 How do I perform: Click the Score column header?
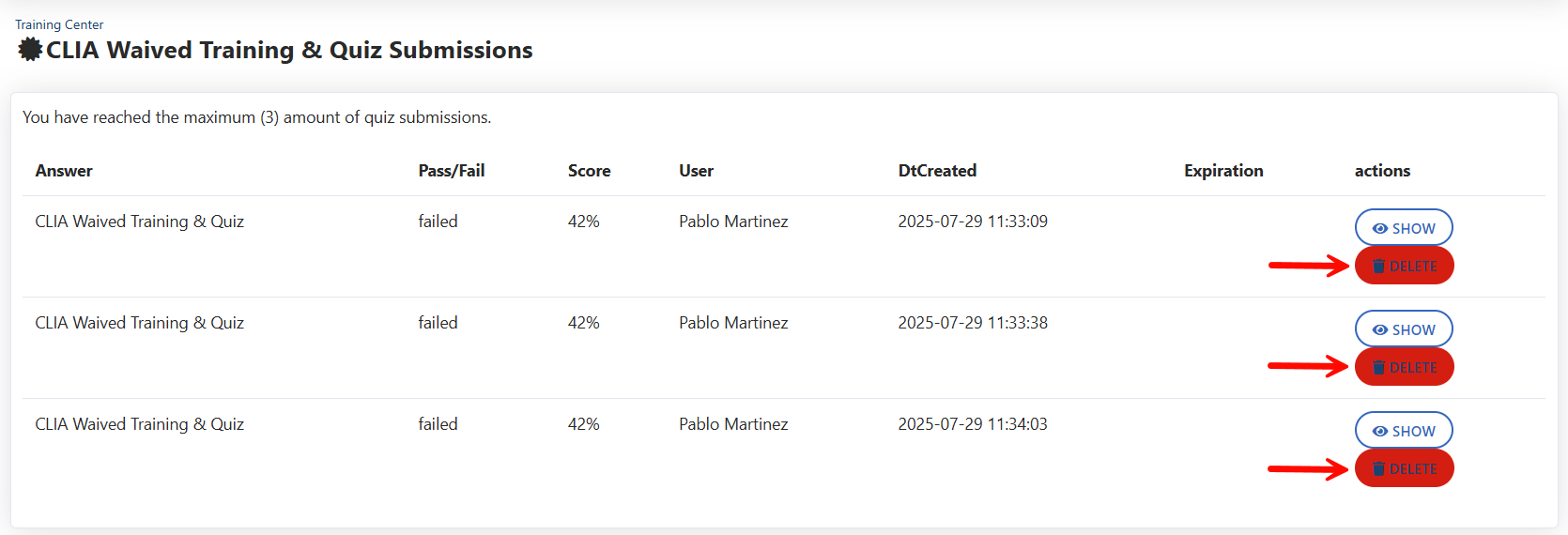pyautogui.click(x=589, y=171)
